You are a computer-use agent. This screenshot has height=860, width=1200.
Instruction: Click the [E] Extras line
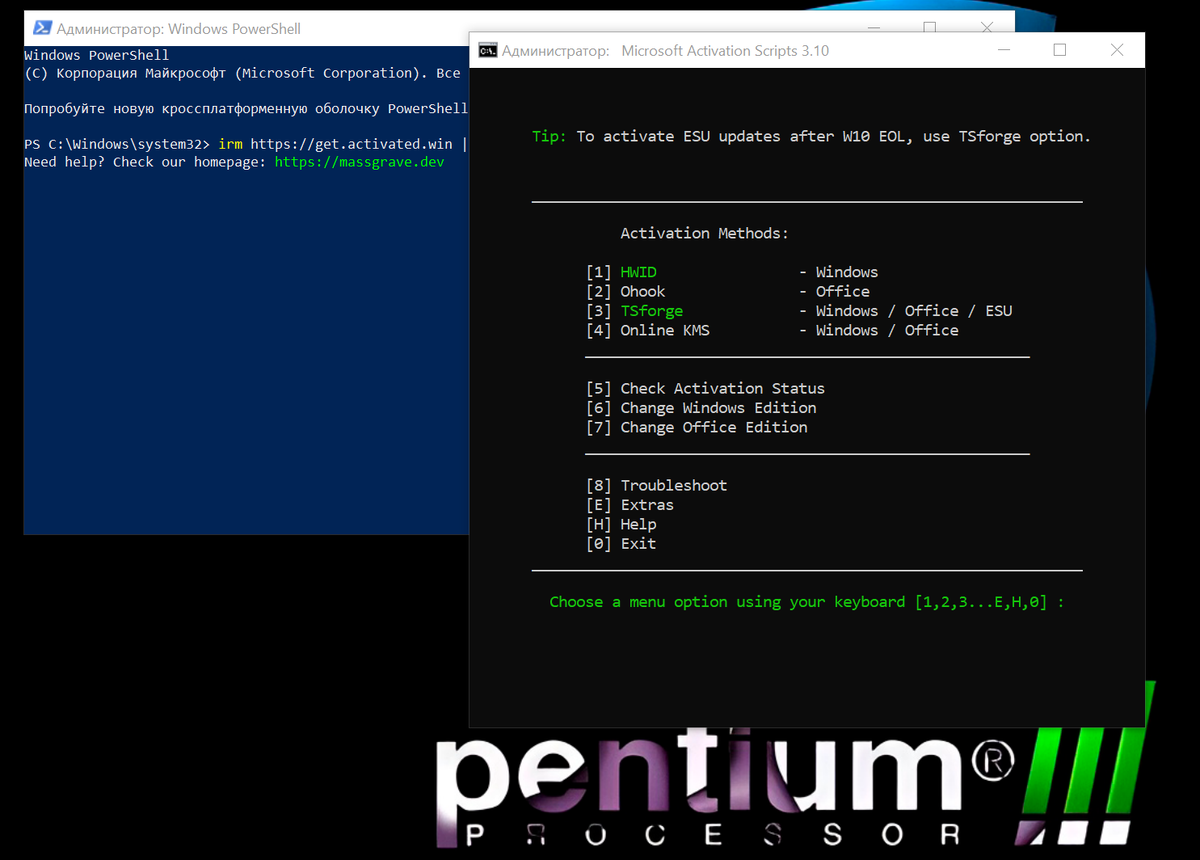(x=630, y=505)
